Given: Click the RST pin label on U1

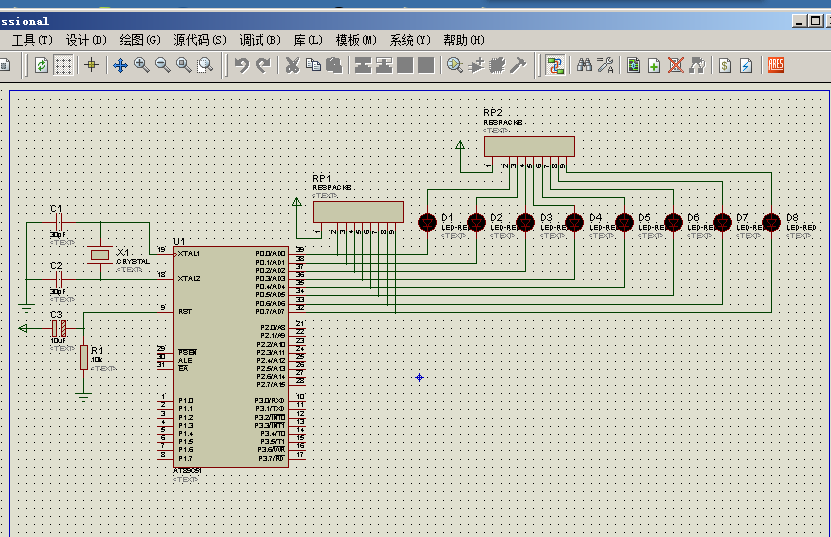Looking at the screenshot, I should click(x=185, y=312).
